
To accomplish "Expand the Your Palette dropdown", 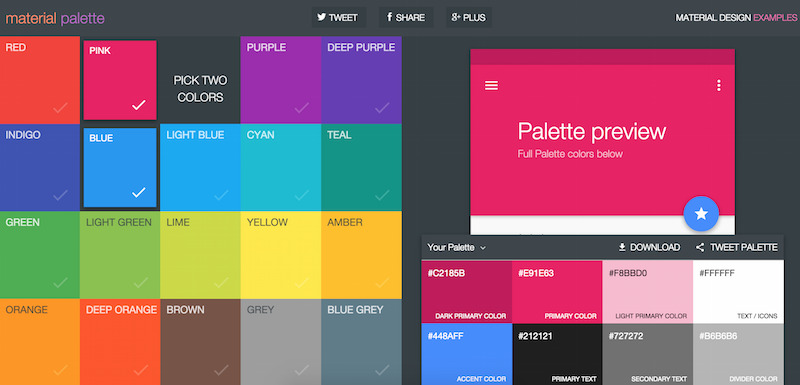I will 457,247.
